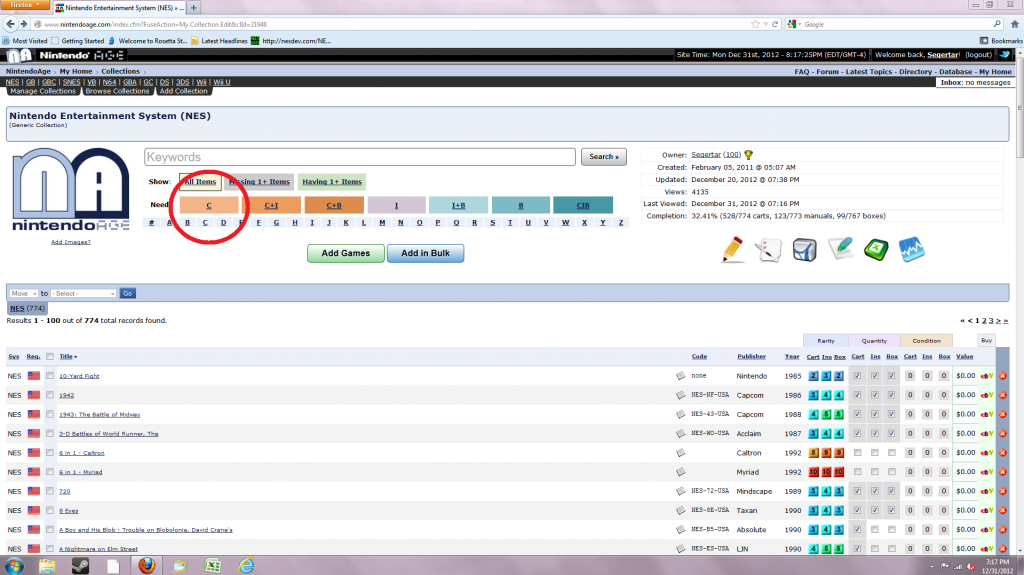Viewport: 1024px width, 575px height.
Task: Open the notes icon for 6 in 1 - Caltron
Action: 681,453
